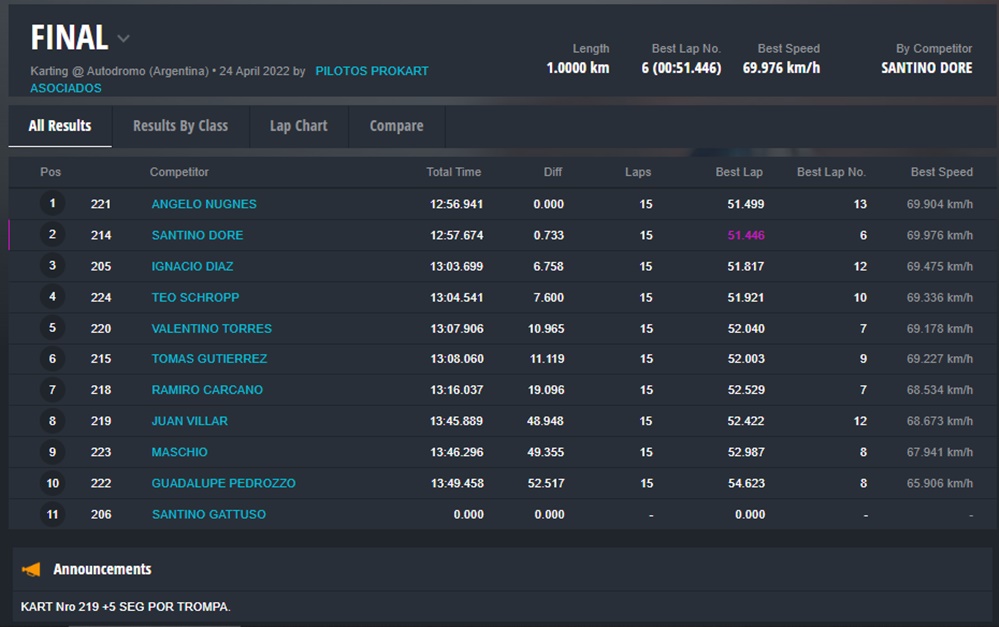Select the Compare tab
The image size is (999, 627).
(x=396, y=126)
